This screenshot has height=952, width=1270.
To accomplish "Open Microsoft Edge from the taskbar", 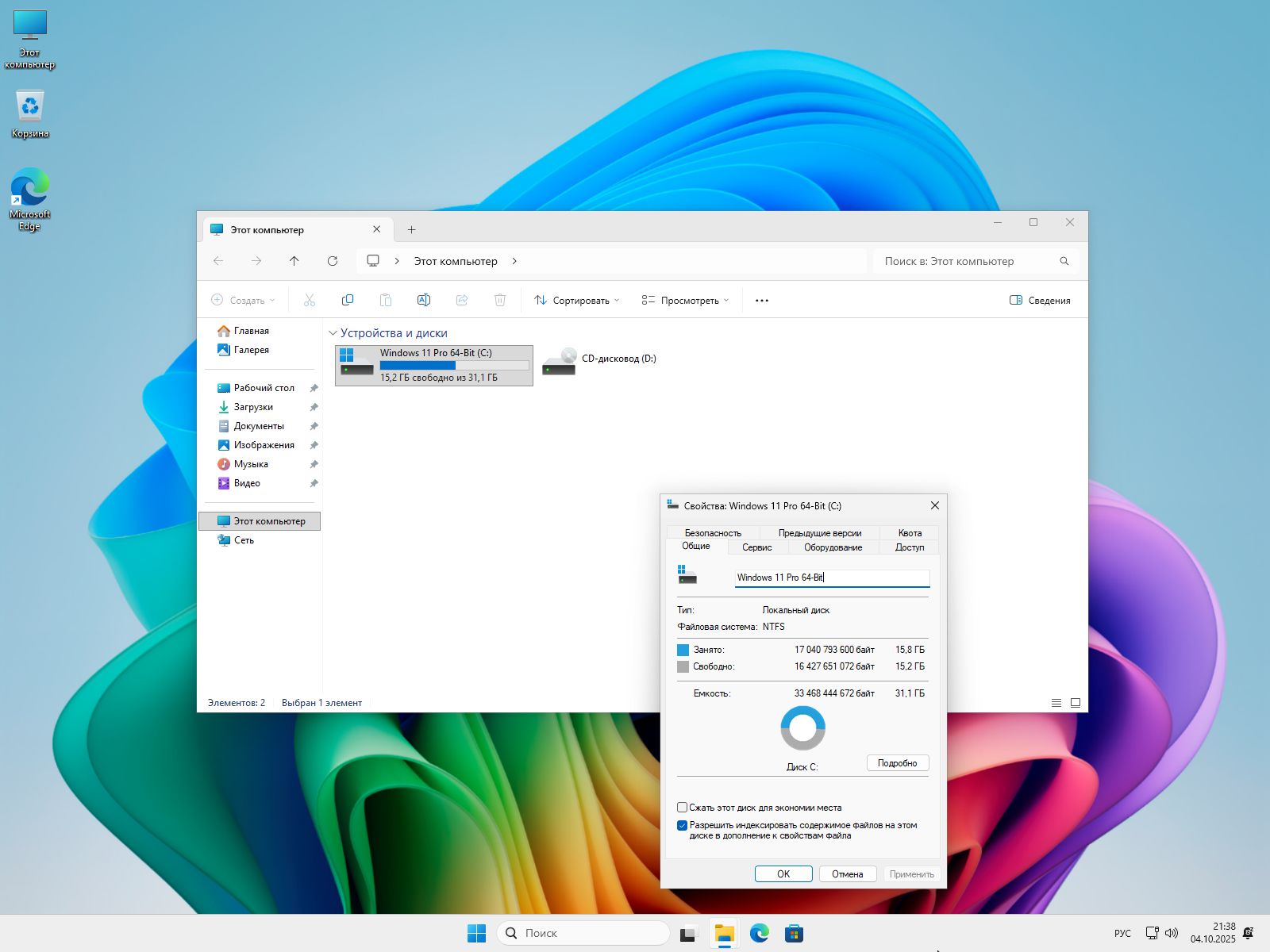I will 760,933.
